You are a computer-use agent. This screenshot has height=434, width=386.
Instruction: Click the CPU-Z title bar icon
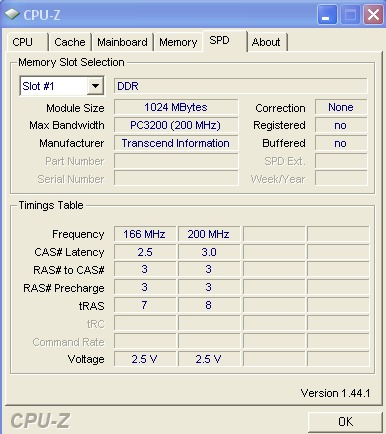[x=12, y=14]
